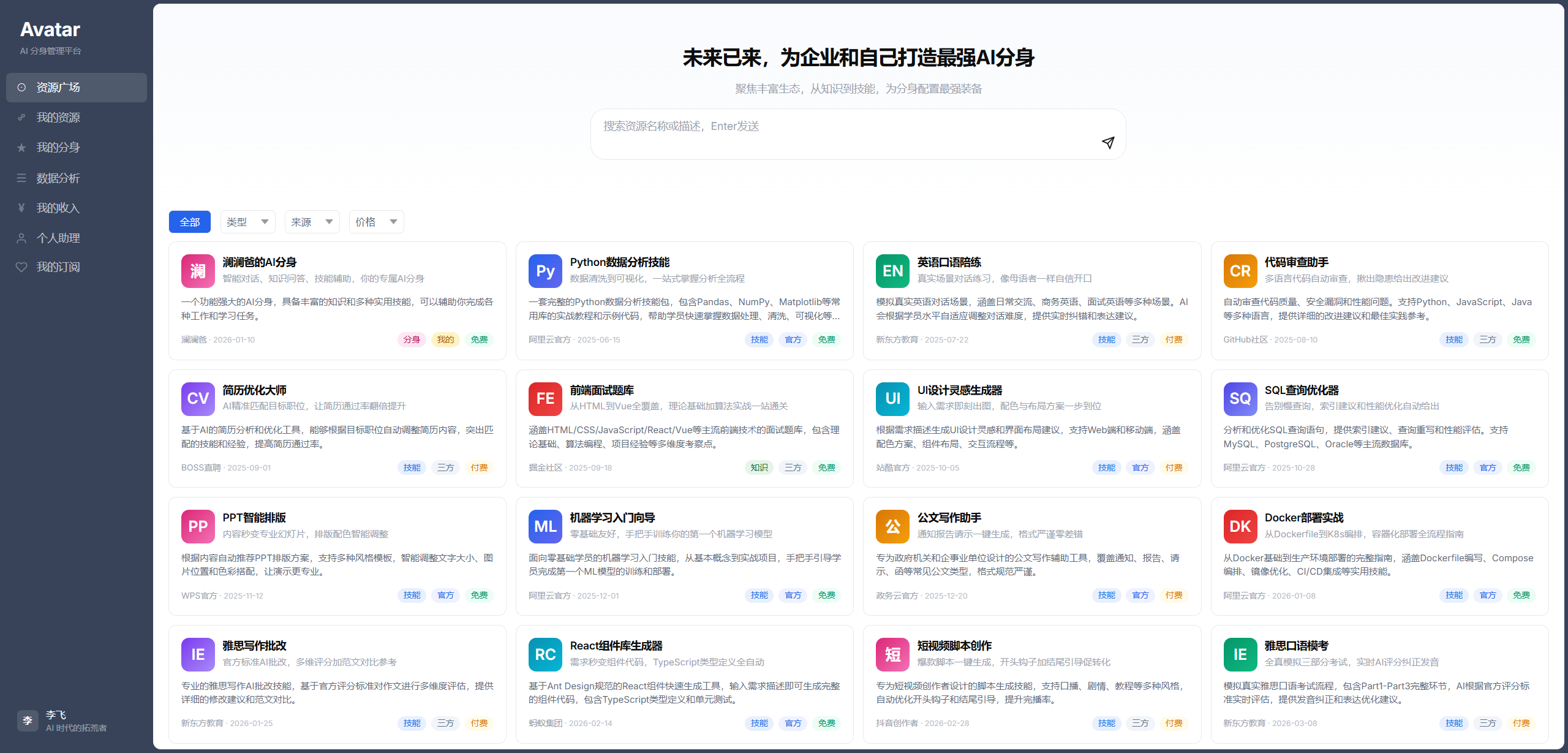Click source text '政务云官方 · 2025-12-20'
1568x753 pixels.
tap(922, 596)
